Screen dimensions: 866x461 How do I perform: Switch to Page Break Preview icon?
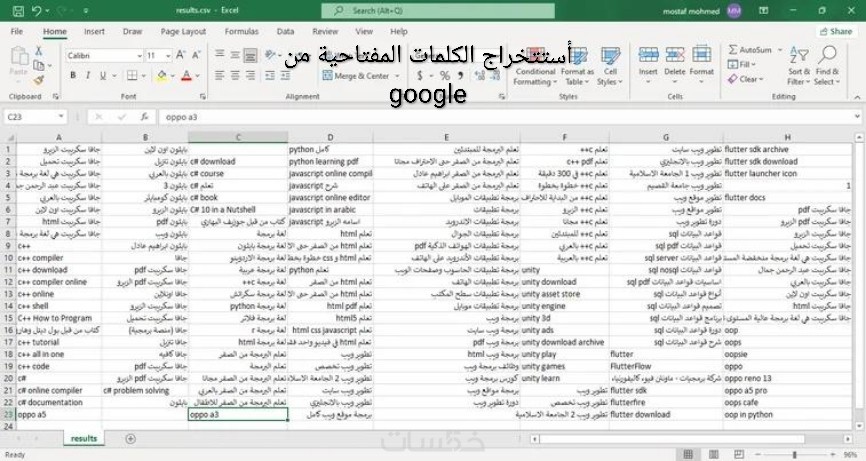[x=739, y=454]
